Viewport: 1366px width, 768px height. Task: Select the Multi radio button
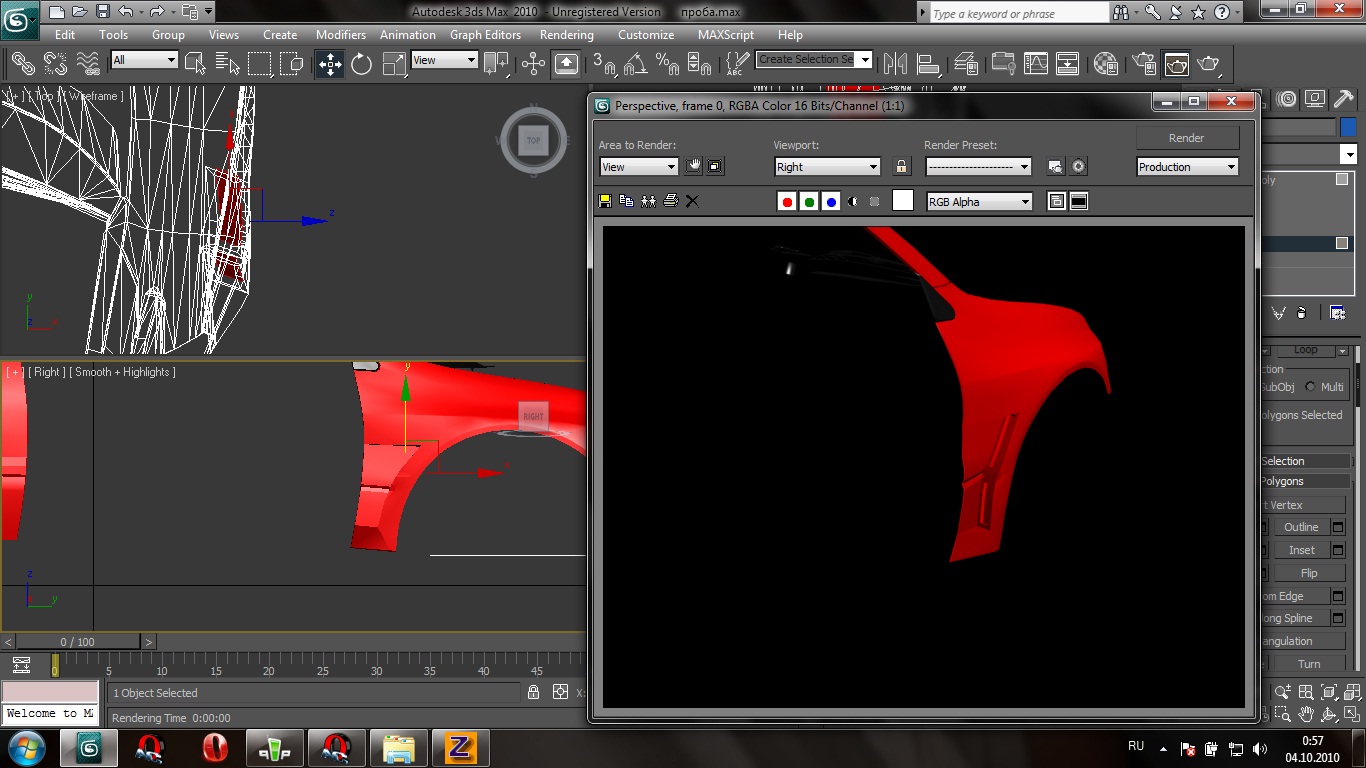click(x=1310, y=387)
